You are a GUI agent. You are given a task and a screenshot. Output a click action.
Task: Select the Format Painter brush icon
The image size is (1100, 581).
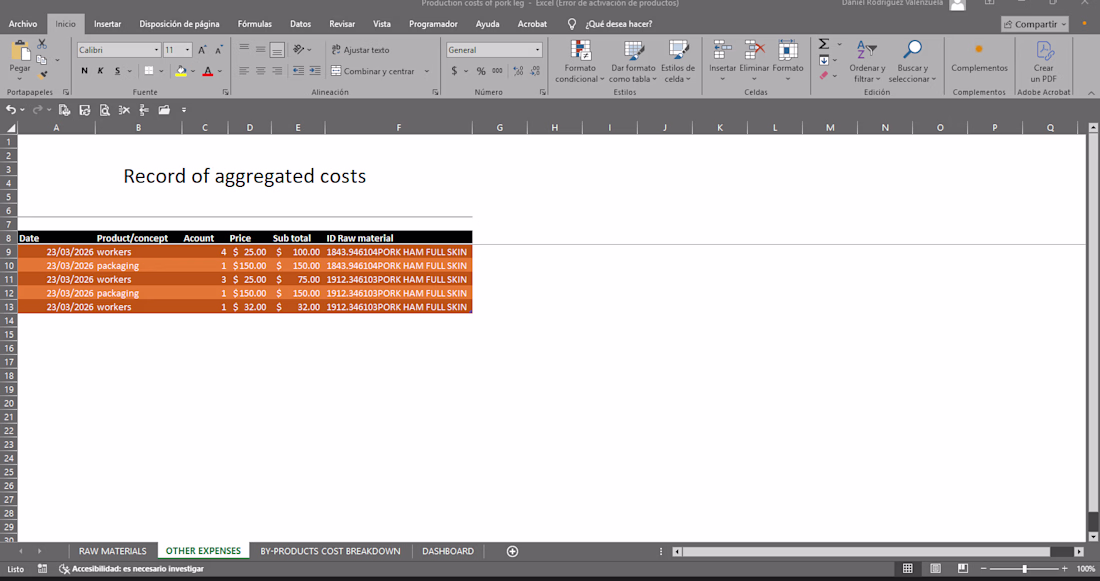(x=43, y=74)
